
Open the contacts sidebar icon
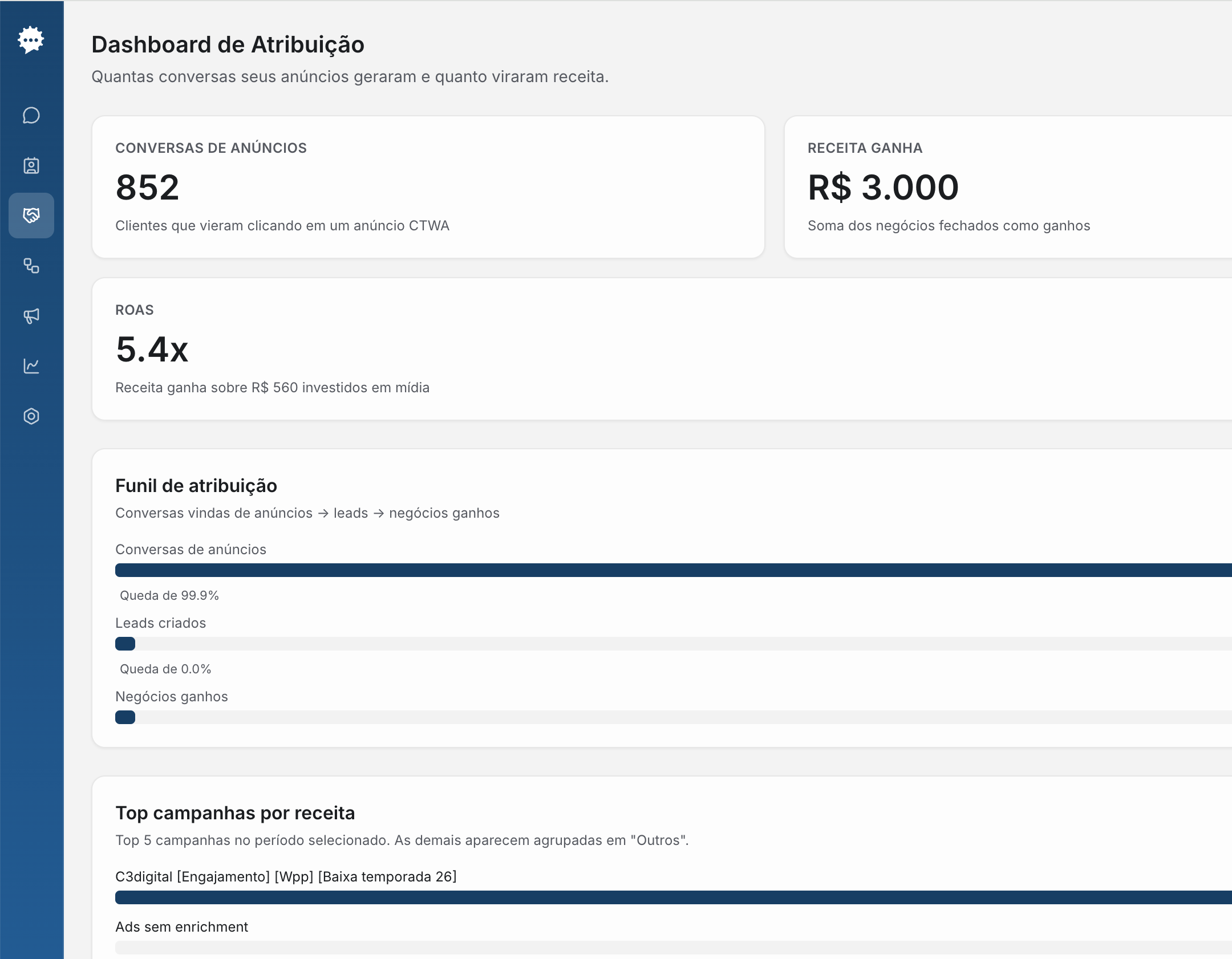[31, 165]
